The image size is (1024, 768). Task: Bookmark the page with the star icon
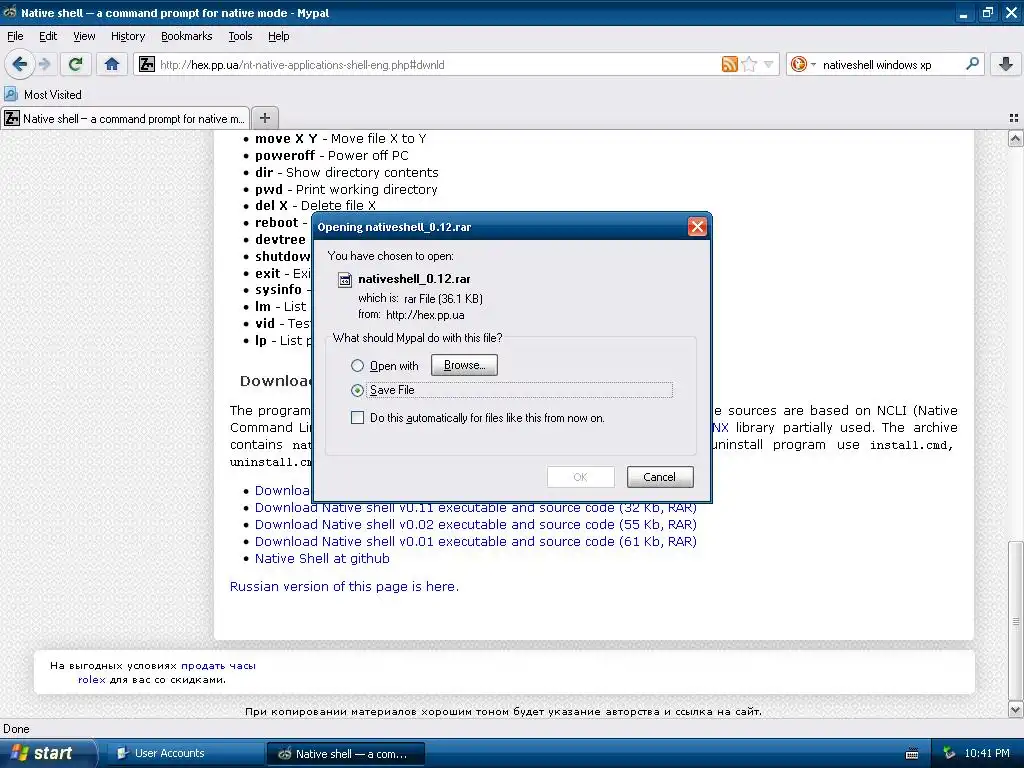click(749, 64)
